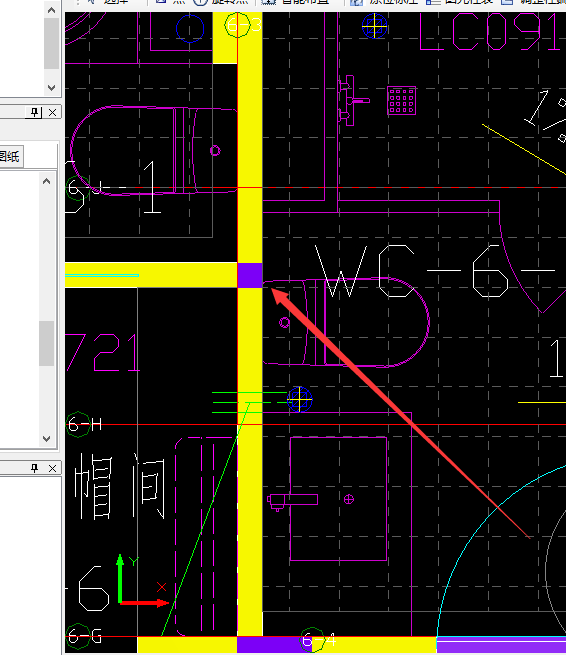Select blue crosshair symbol near LC091
The height and width of the screenshot is (655, 566).
point(375,26)
